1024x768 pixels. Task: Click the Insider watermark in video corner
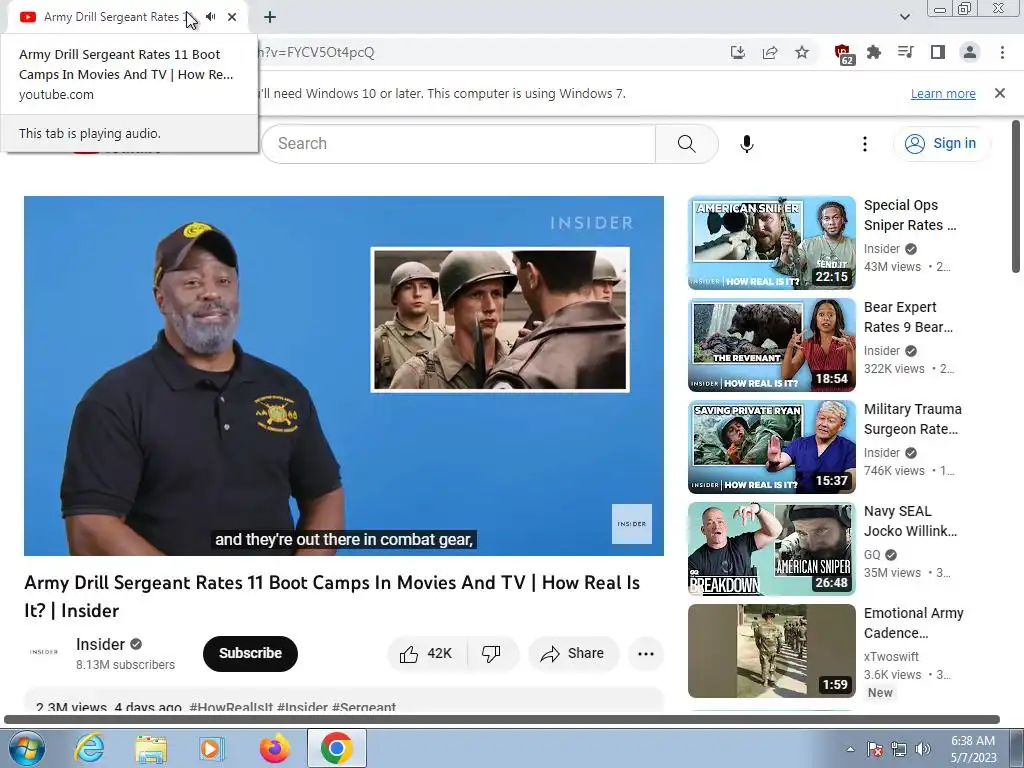[632, 524]
